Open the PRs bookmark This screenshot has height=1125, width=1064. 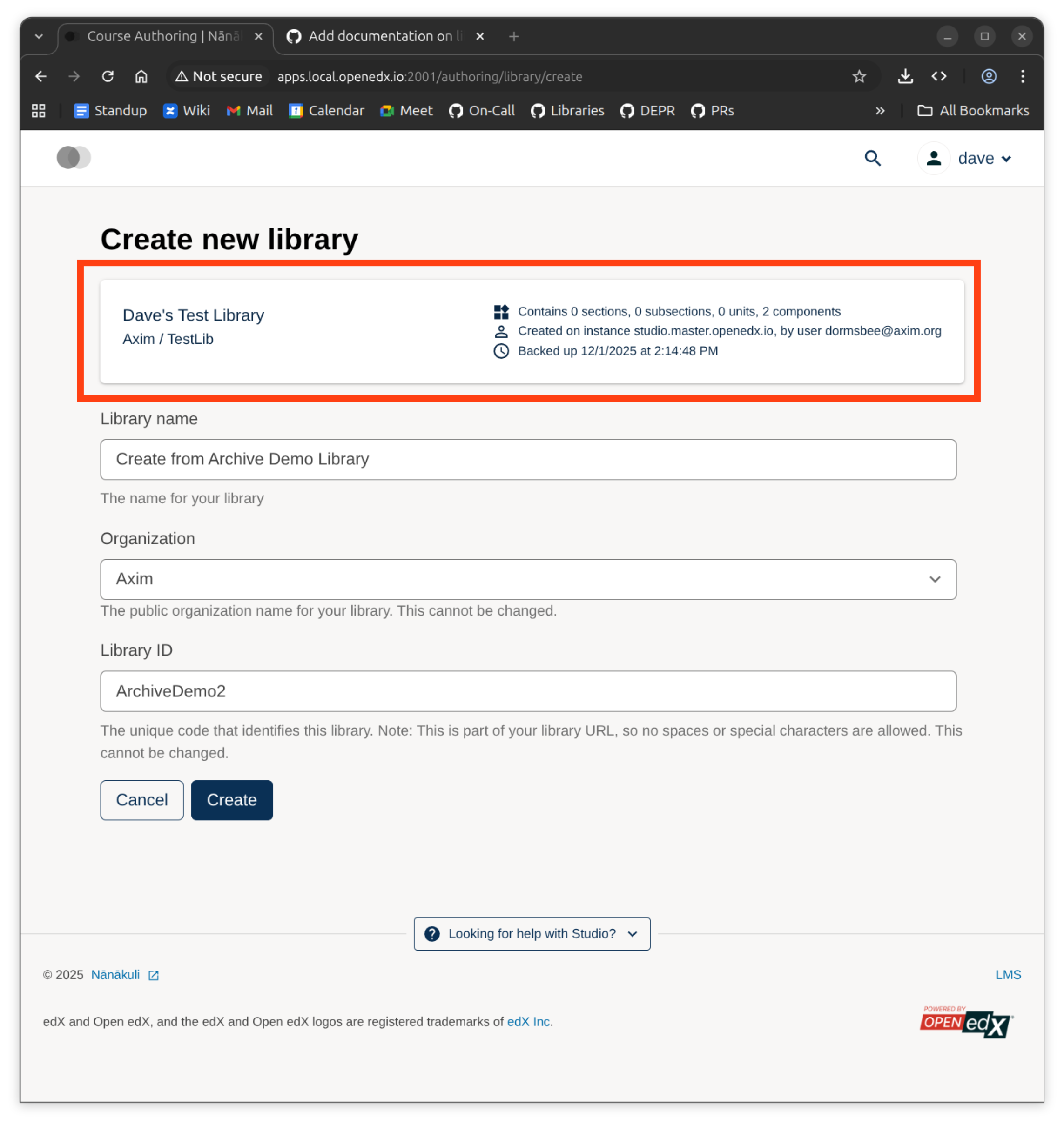[x=712, y=111]
